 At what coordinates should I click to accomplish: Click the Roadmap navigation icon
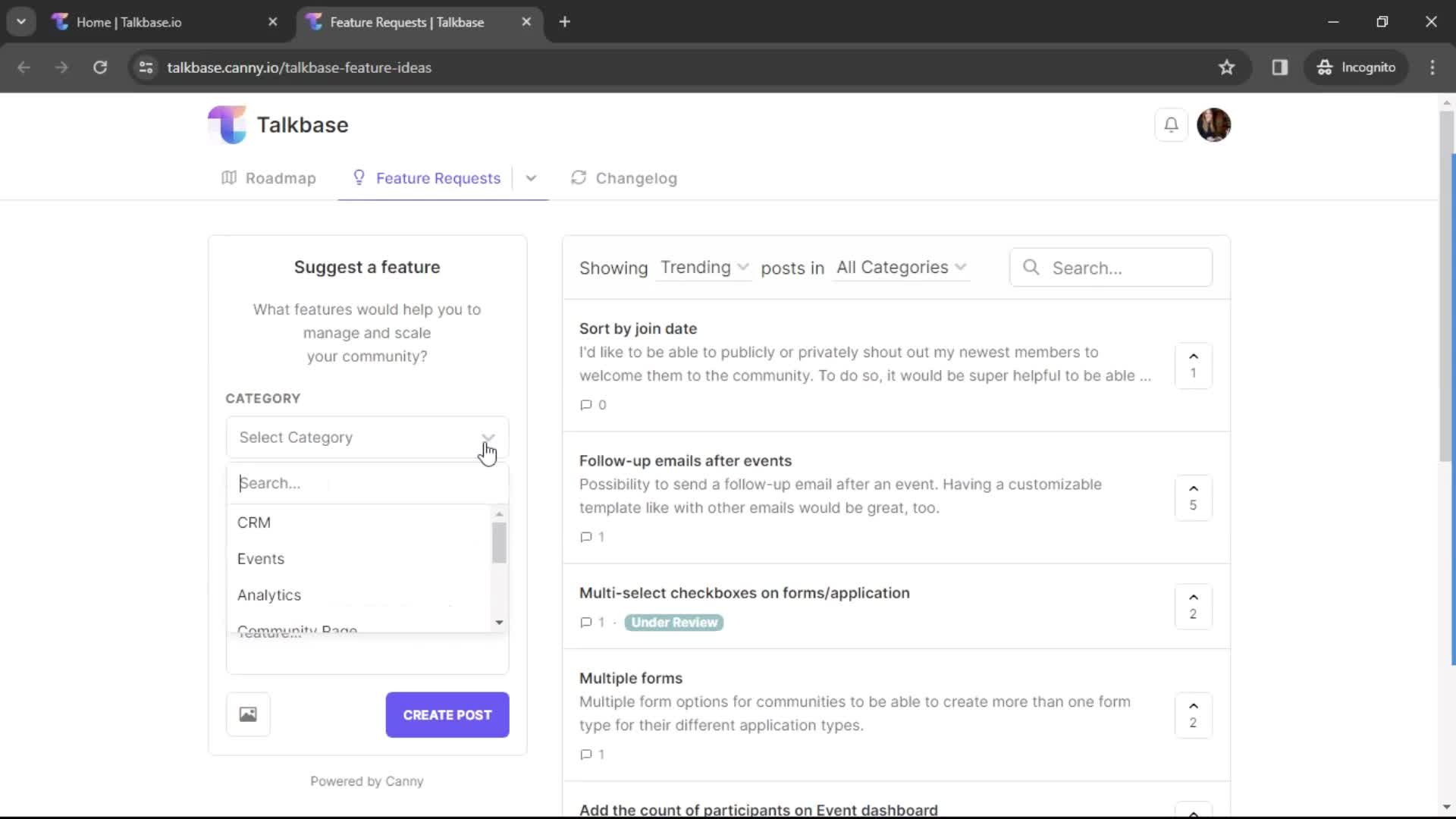point(229,178)
